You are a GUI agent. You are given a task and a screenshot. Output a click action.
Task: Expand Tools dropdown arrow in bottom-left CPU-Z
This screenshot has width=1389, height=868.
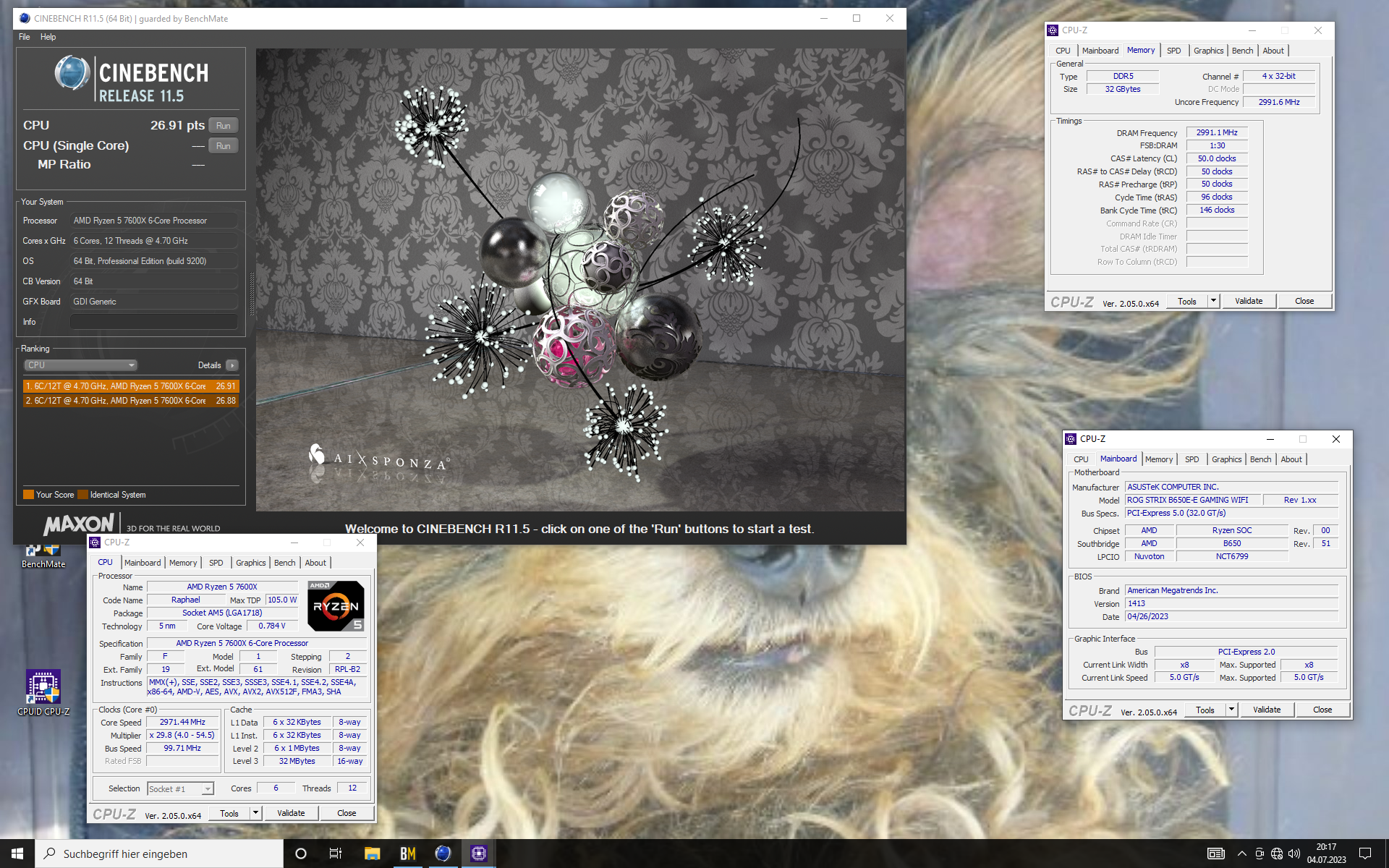click(x=255, y=813)
